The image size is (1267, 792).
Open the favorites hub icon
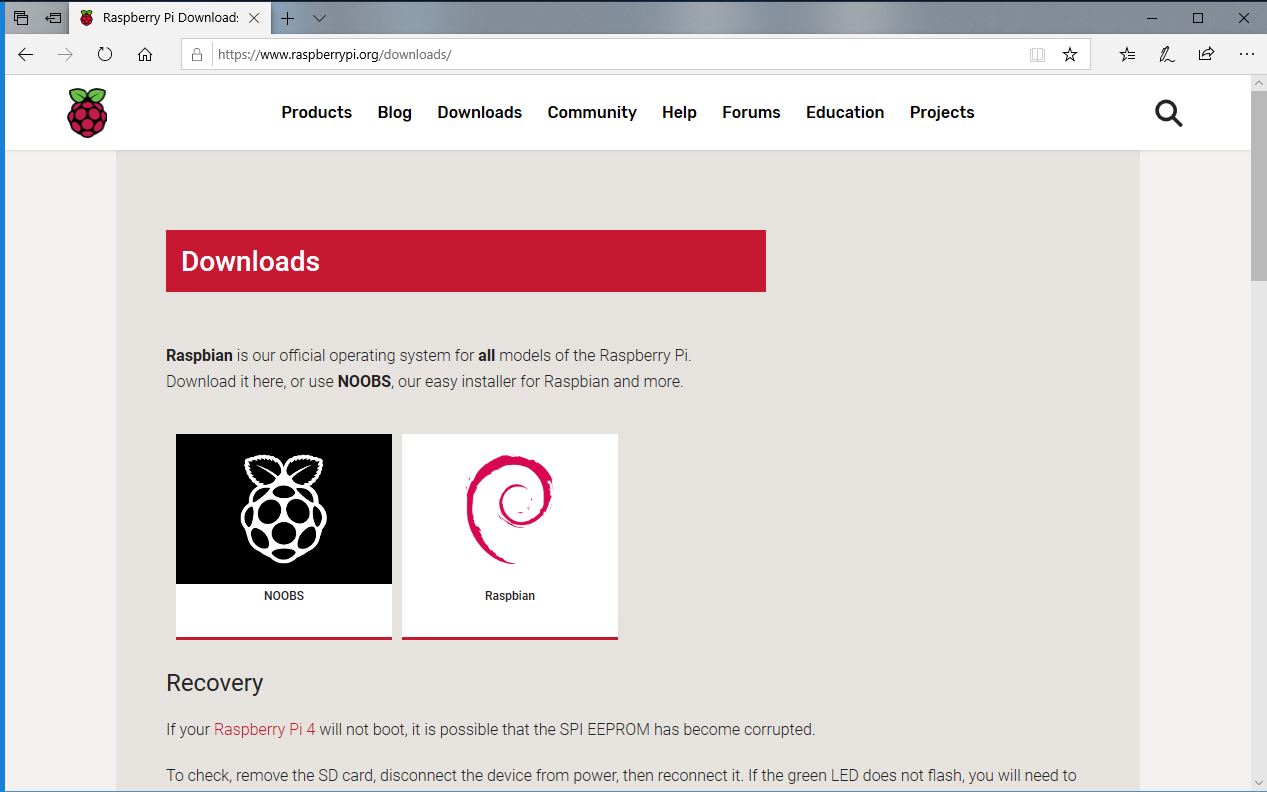pyautogui.click(x=1128, y=54)
